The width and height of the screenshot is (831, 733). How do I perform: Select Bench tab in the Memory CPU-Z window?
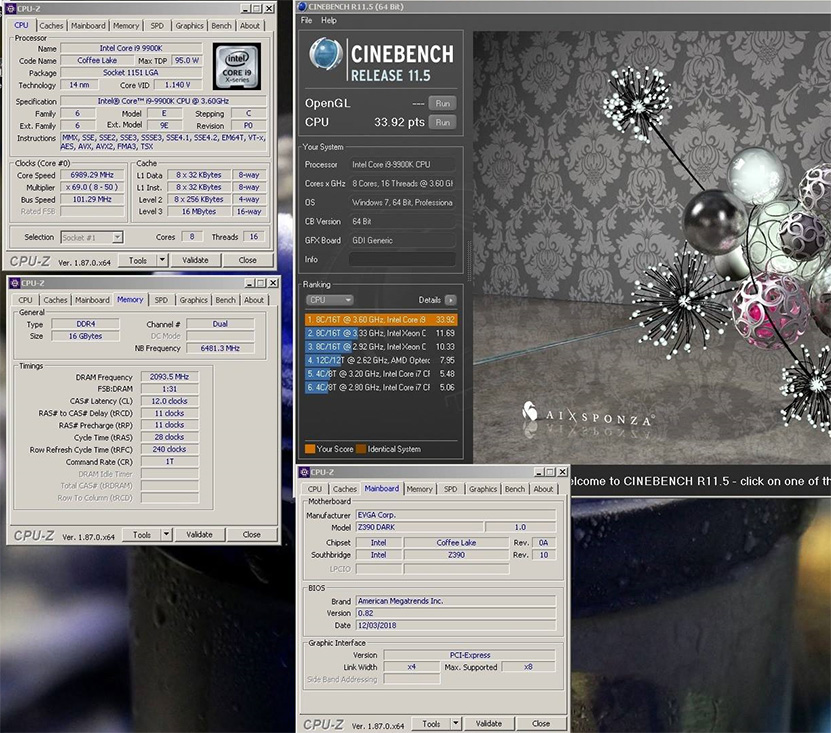225,300
